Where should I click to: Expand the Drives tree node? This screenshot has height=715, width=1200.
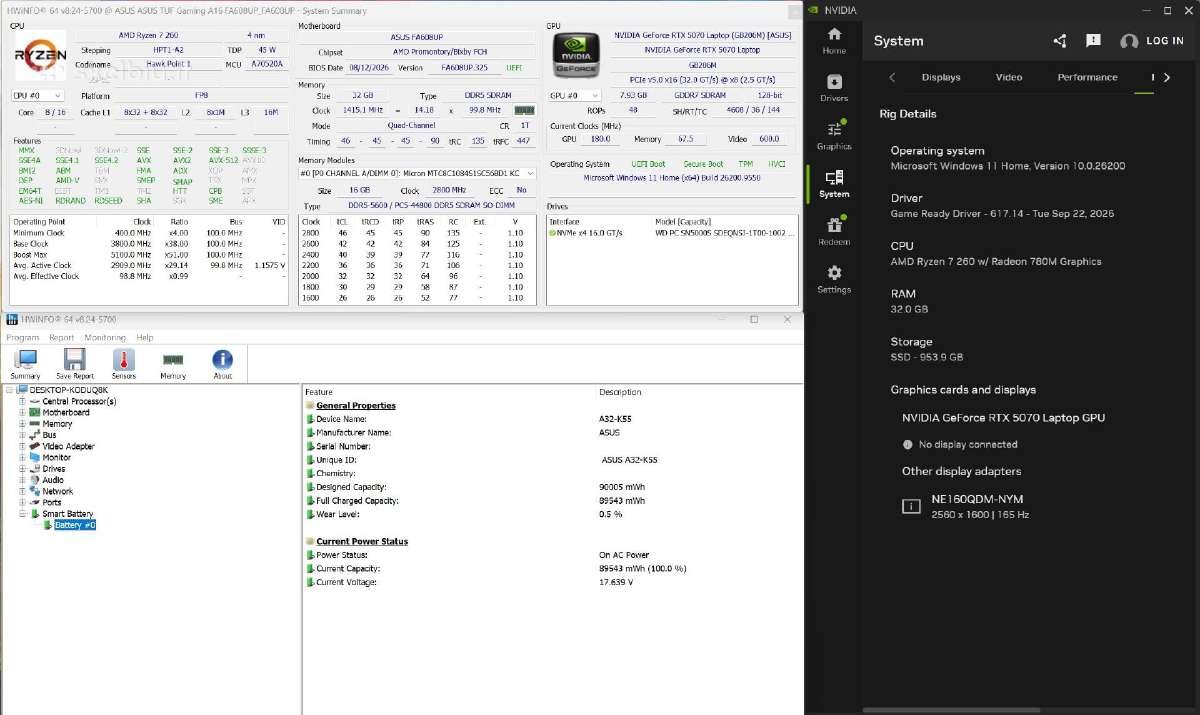pos(22,468)
